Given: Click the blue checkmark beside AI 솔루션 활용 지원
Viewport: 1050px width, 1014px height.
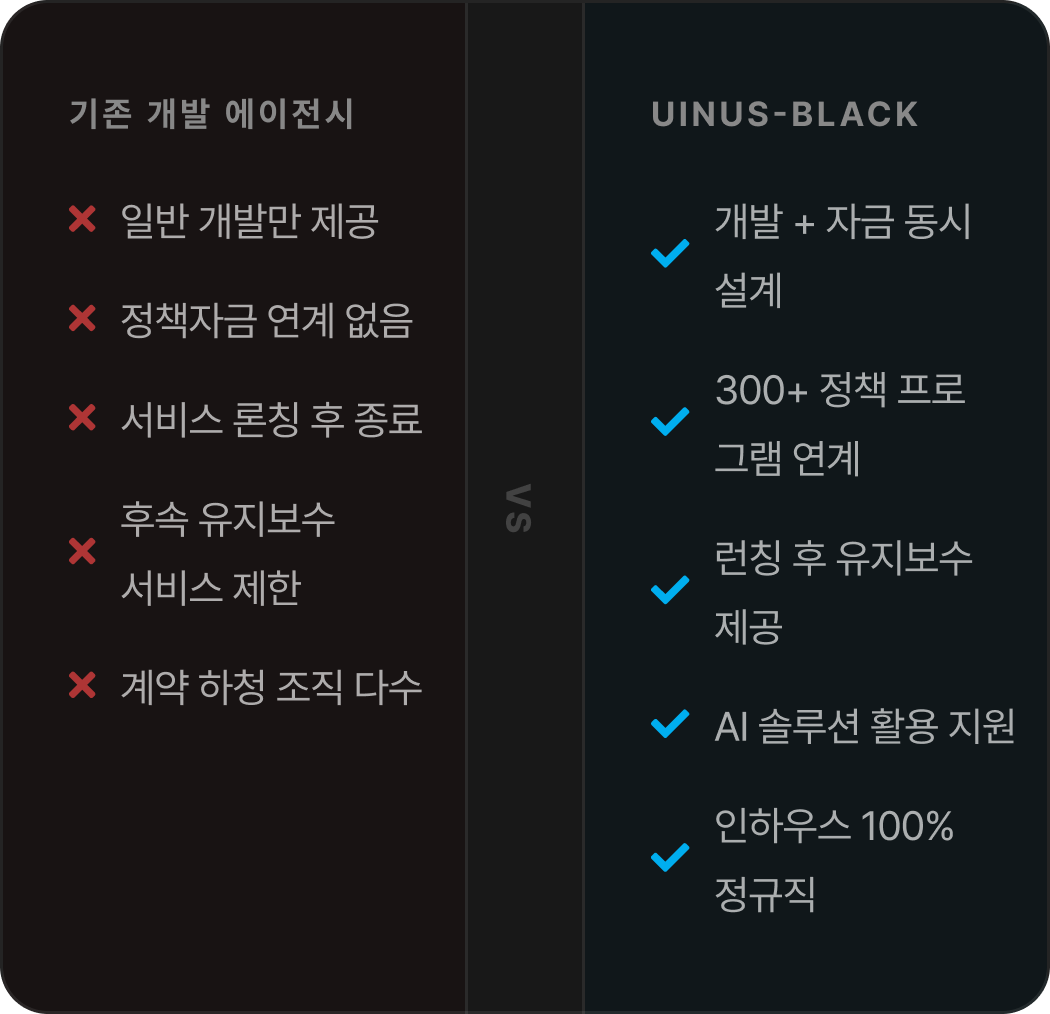Looking at the screenshot, I should point(670,724).
